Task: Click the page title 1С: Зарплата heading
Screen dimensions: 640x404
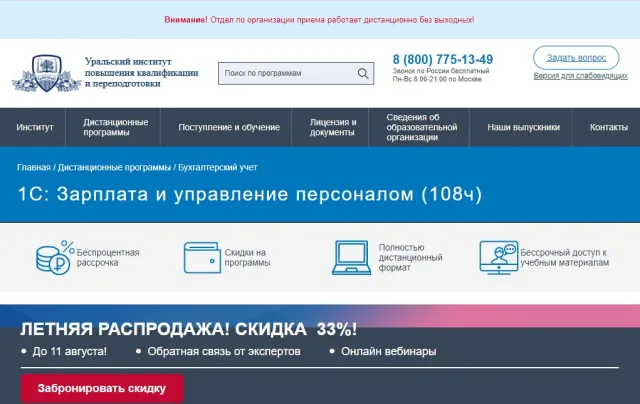Action: coord(250,194)
